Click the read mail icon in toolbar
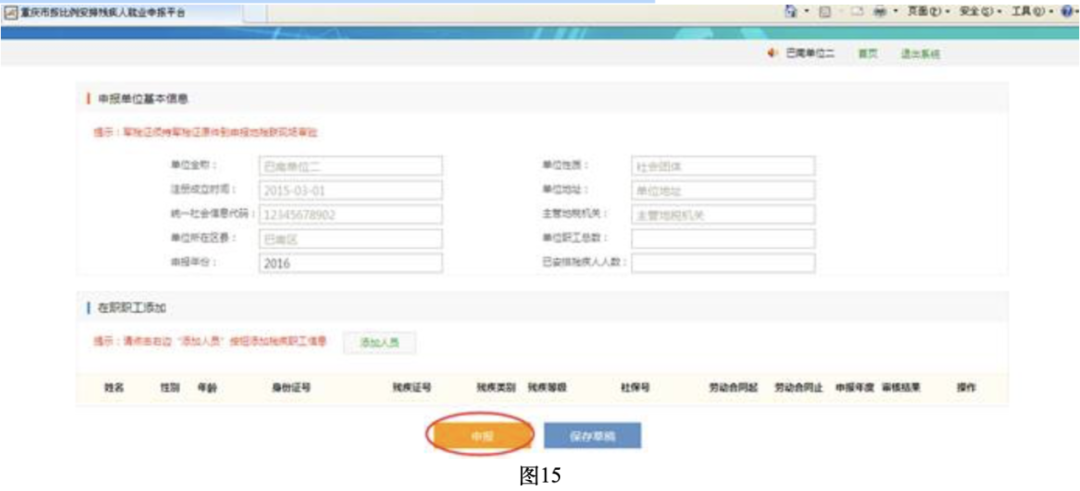 coord(856,11)
